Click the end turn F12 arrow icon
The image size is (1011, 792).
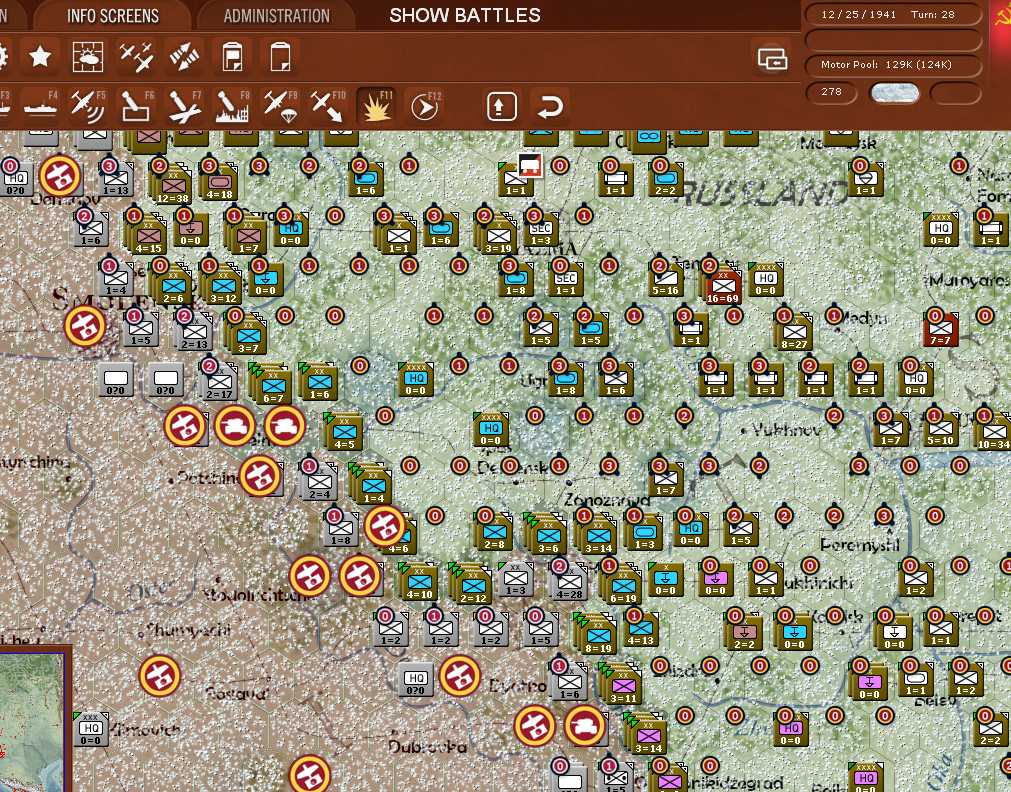[x=424, y=105]
